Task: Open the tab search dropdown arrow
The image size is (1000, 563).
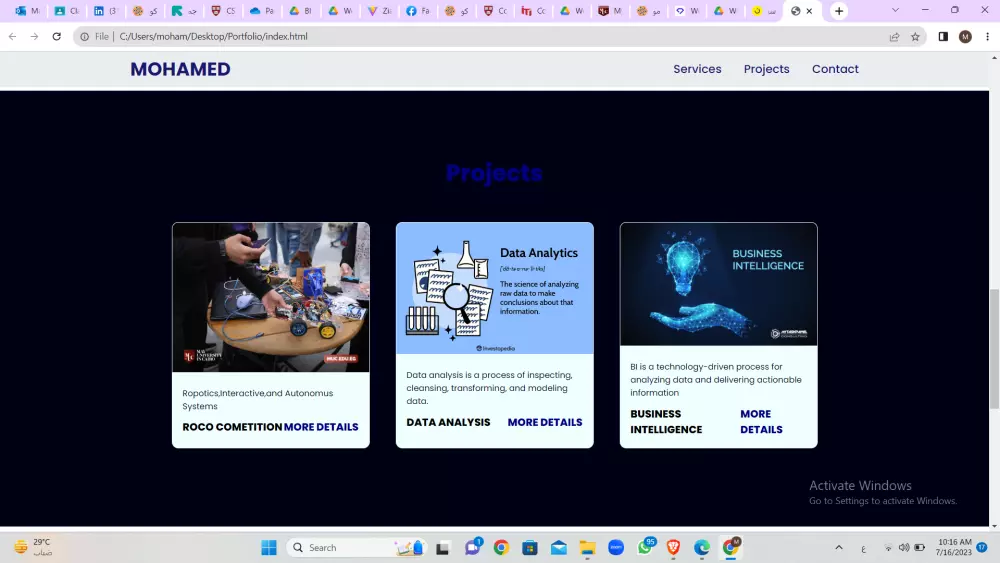Action: click(x=895, y=10)
